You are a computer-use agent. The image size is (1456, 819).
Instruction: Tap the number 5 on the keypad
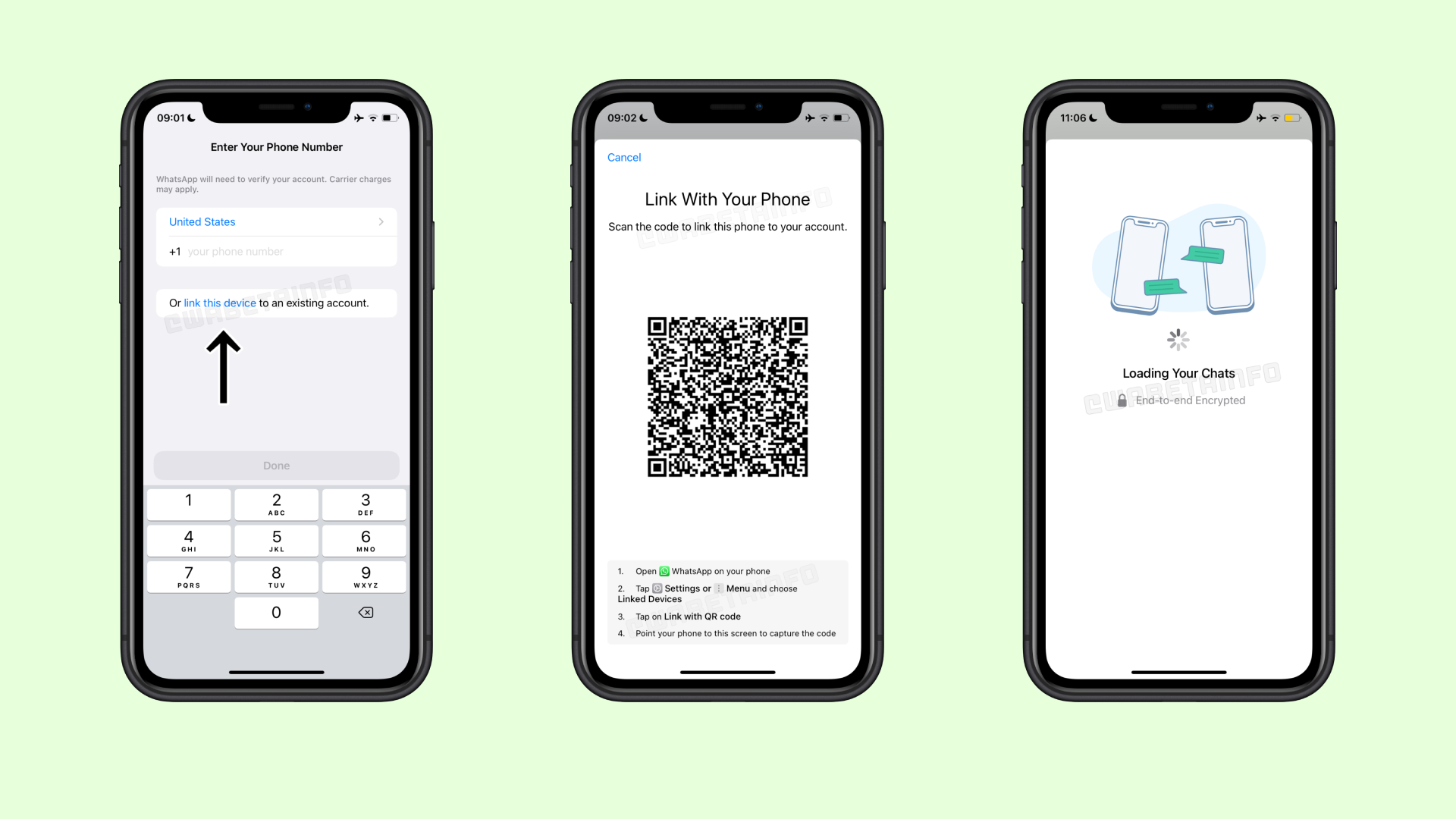(275, 540)
